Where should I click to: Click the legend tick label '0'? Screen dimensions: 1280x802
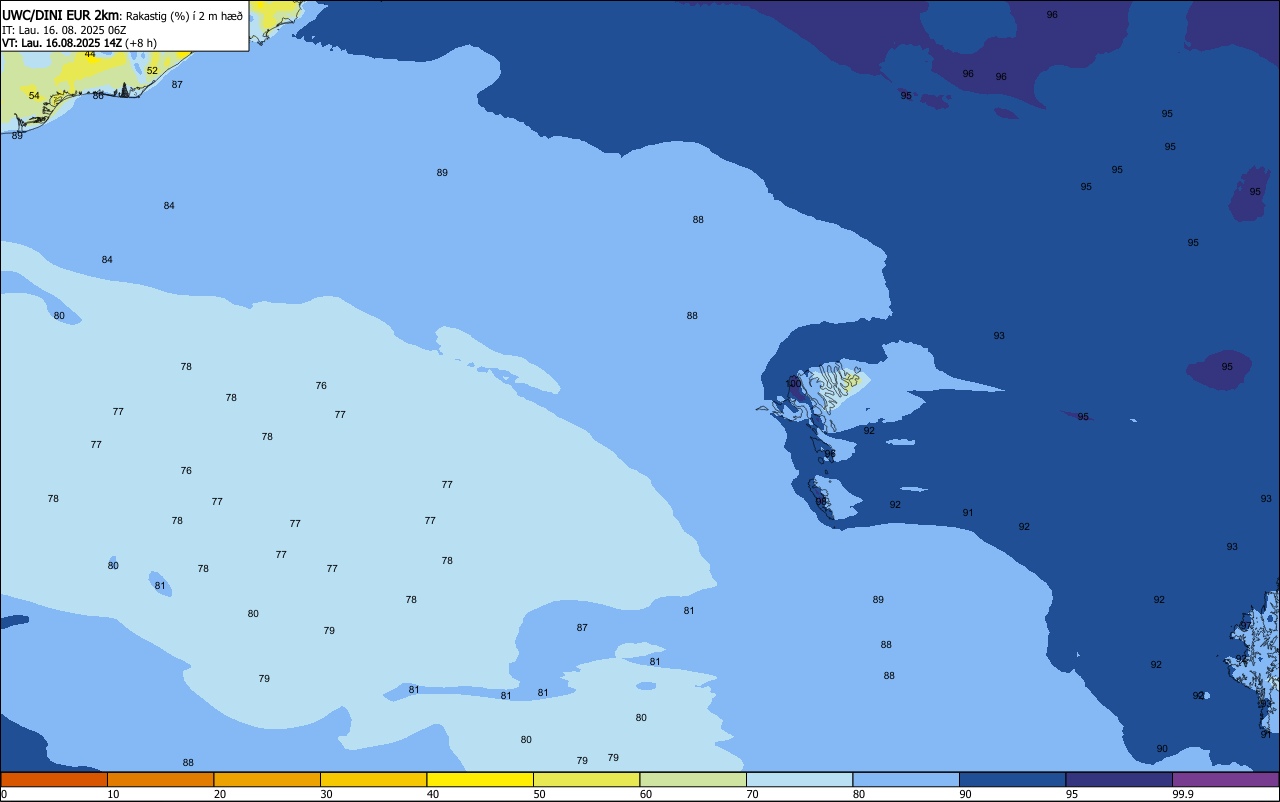click(4, 794)
